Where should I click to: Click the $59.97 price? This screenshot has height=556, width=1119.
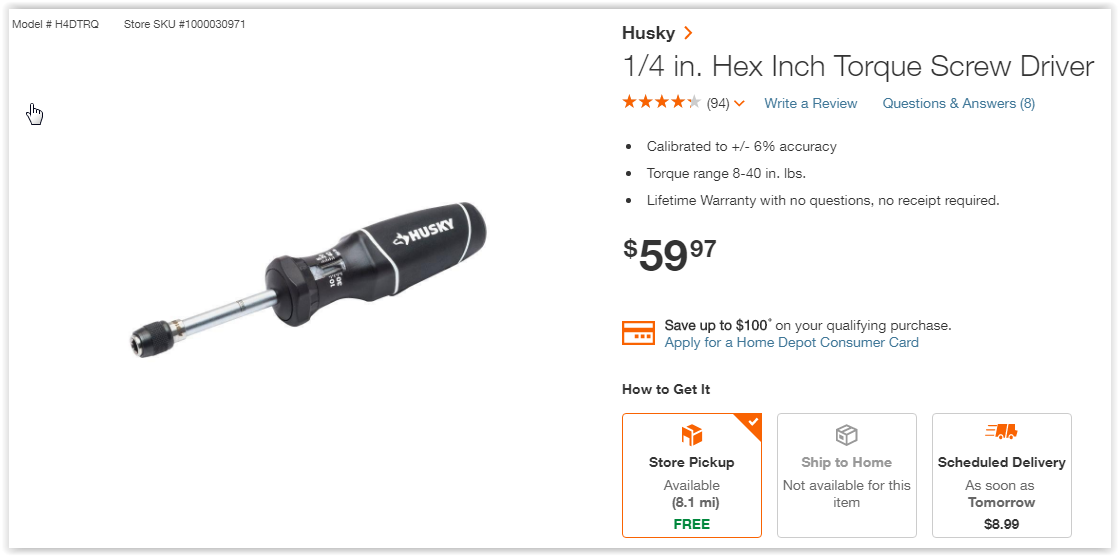point(669,255)
